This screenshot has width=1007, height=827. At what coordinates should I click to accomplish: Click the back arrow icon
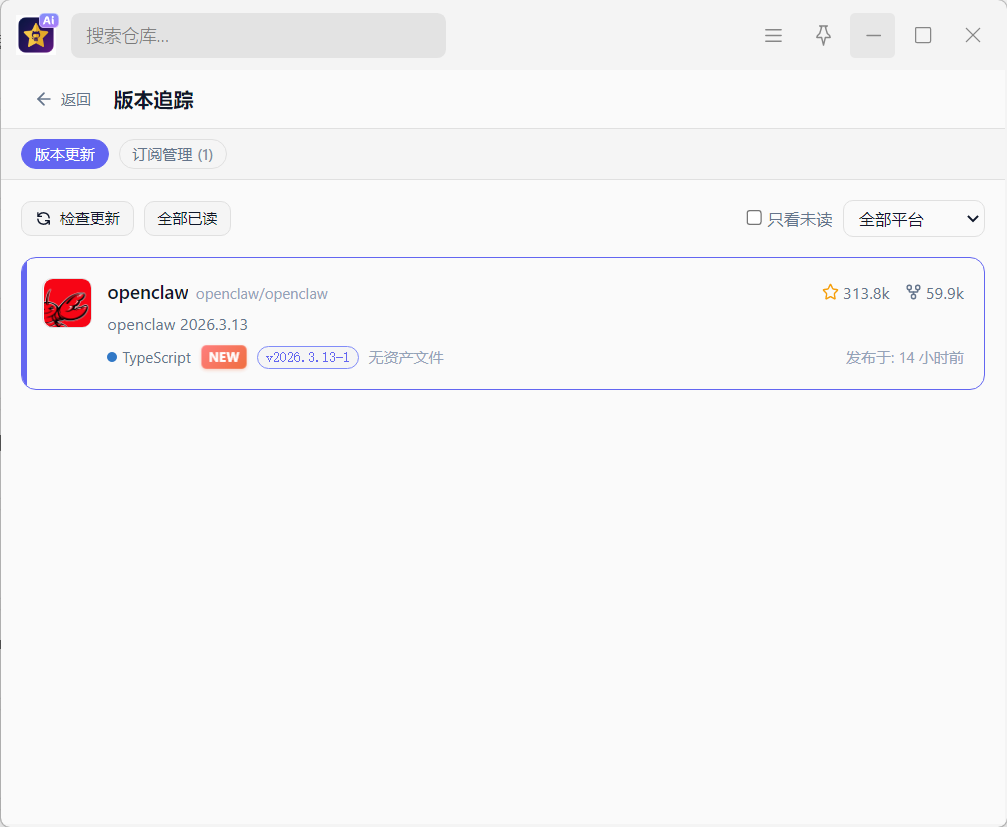click(43, 99)
